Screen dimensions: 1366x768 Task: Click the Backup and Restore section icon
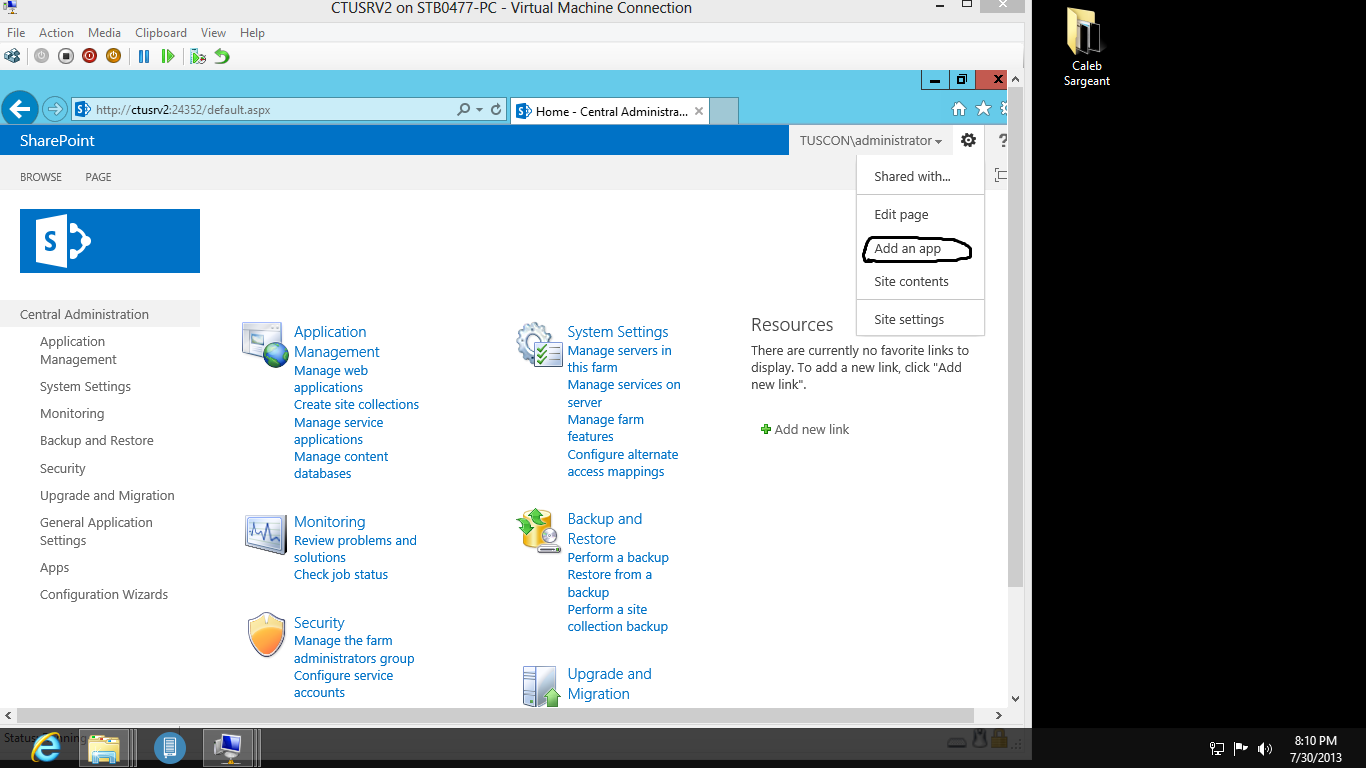[538, 530]
